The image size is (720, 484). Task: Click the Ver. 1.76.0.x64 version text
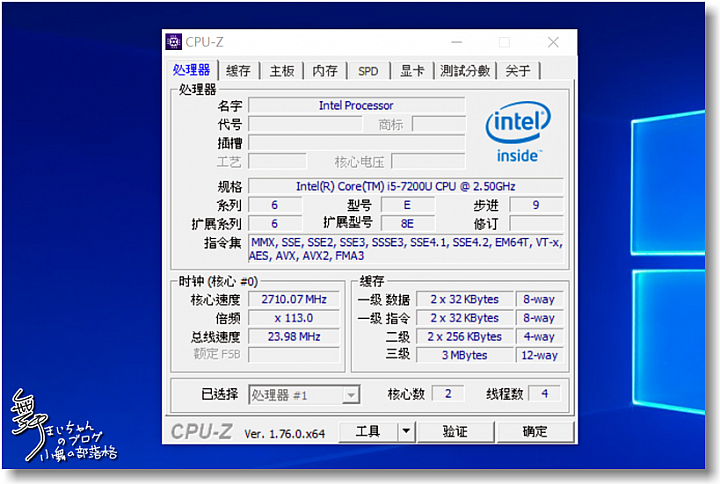pos(284,433)
